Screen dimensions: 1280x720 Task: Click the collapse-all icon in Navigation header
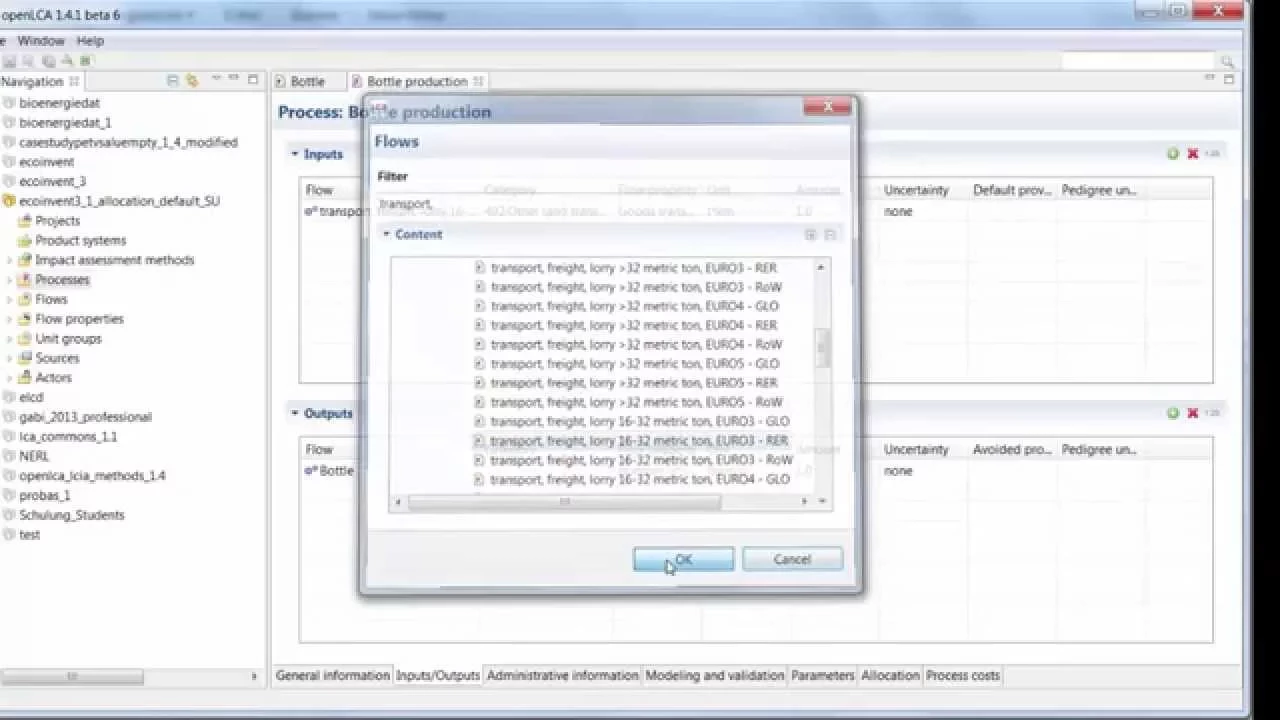(x=173, y=81)
